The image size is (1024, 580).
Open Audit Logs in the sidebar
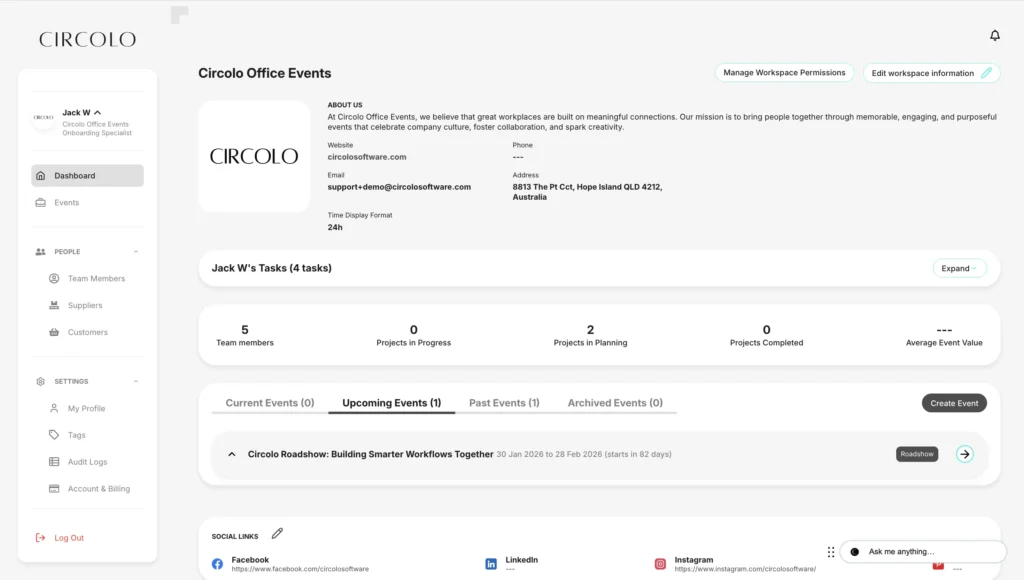pyautogui.click(x=87, y=462)
